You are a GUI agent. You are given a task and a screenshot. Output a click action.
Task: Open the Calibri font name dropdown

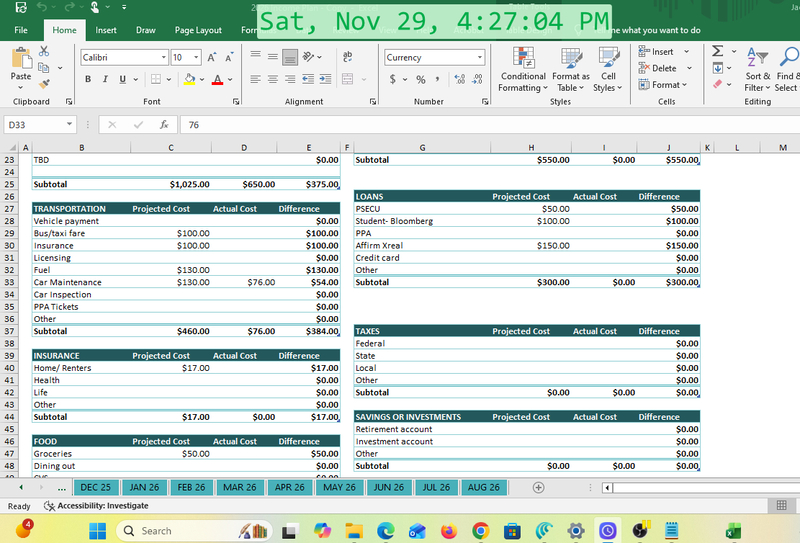tap(165, 58)
